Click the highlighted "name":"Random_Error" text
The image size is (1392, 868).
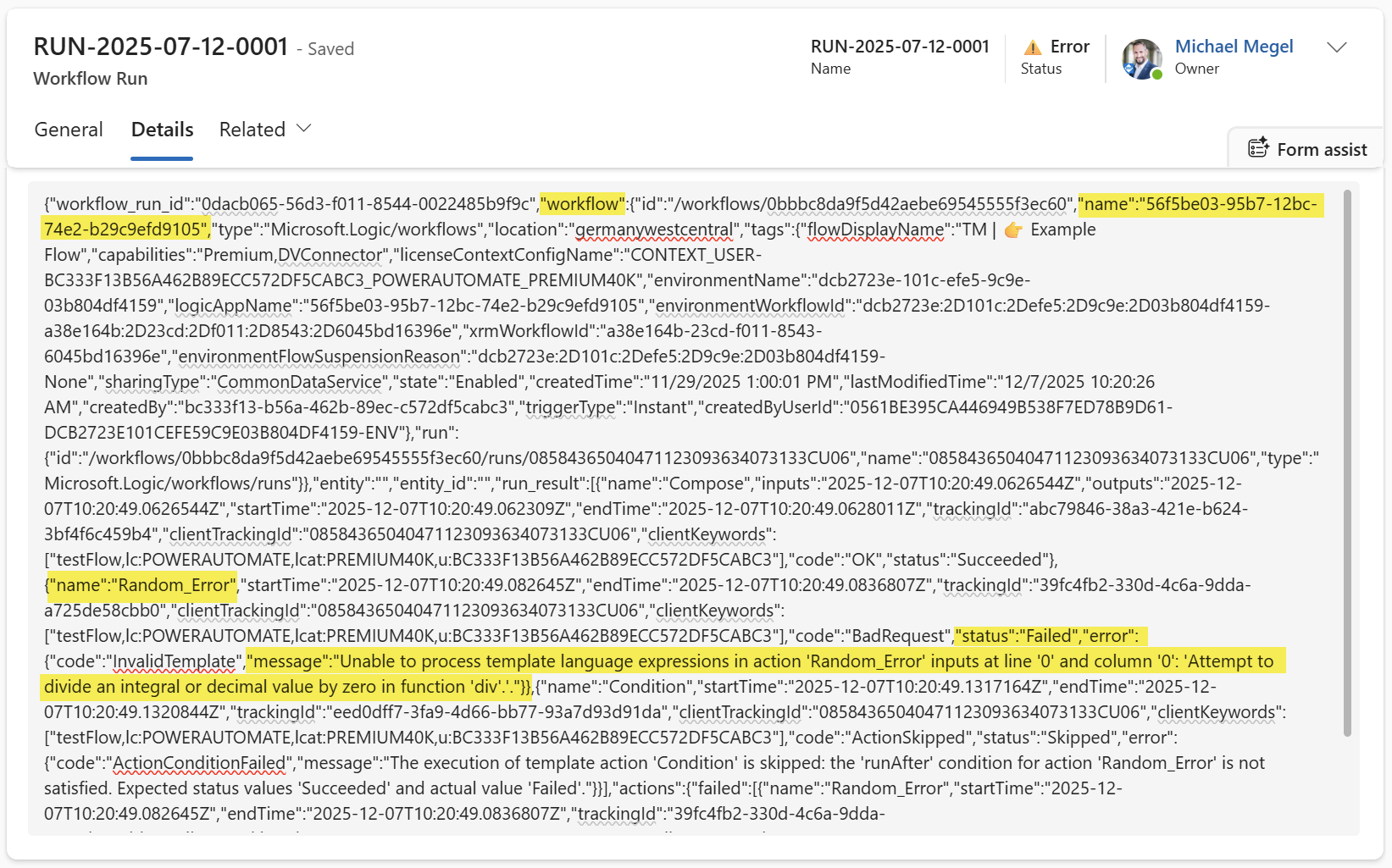pyautogui.click(x=141, y=585)
